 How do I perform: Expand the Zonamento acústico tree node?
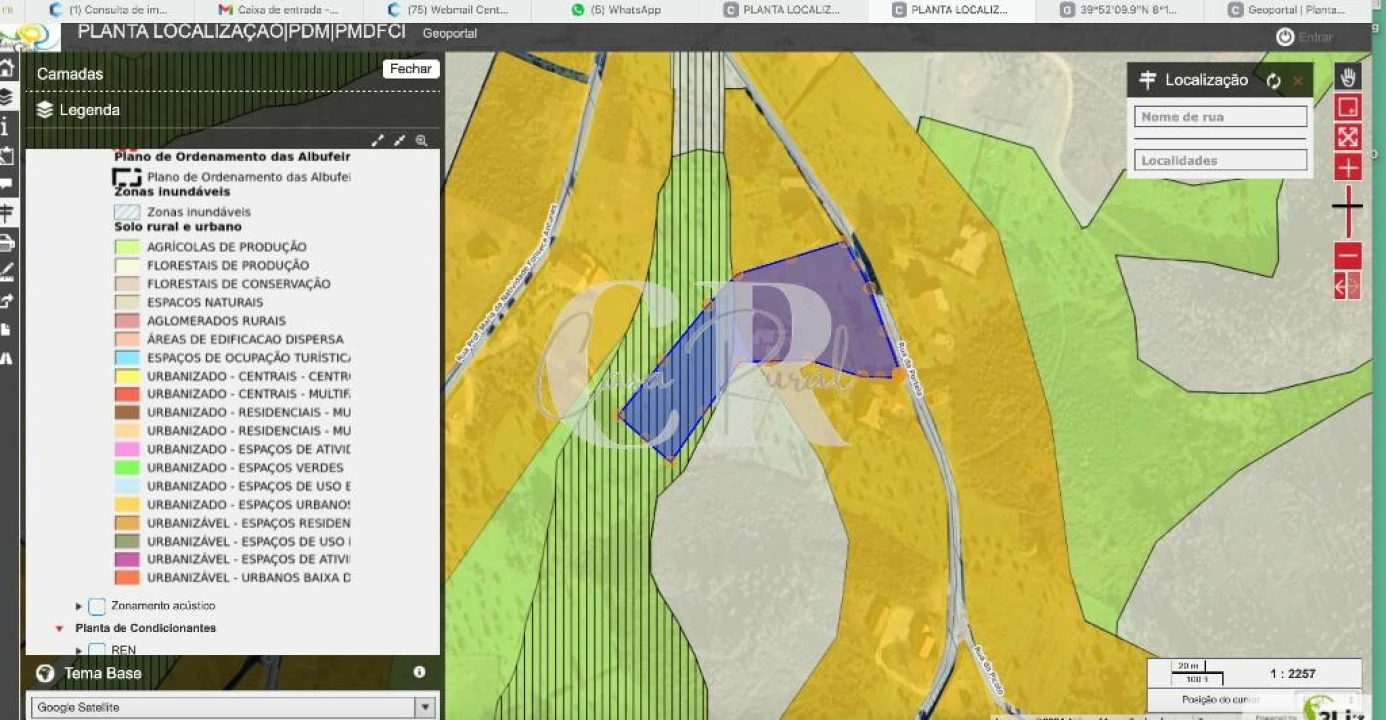(x=79, y=606)
